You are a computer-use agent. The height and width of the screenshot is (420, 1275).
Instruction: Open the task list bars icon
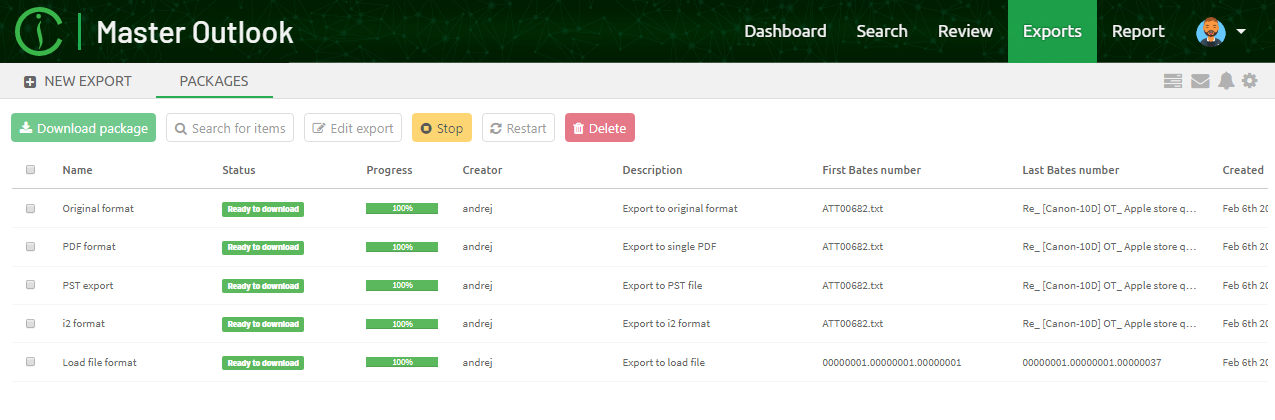[x=1173, y=81]
